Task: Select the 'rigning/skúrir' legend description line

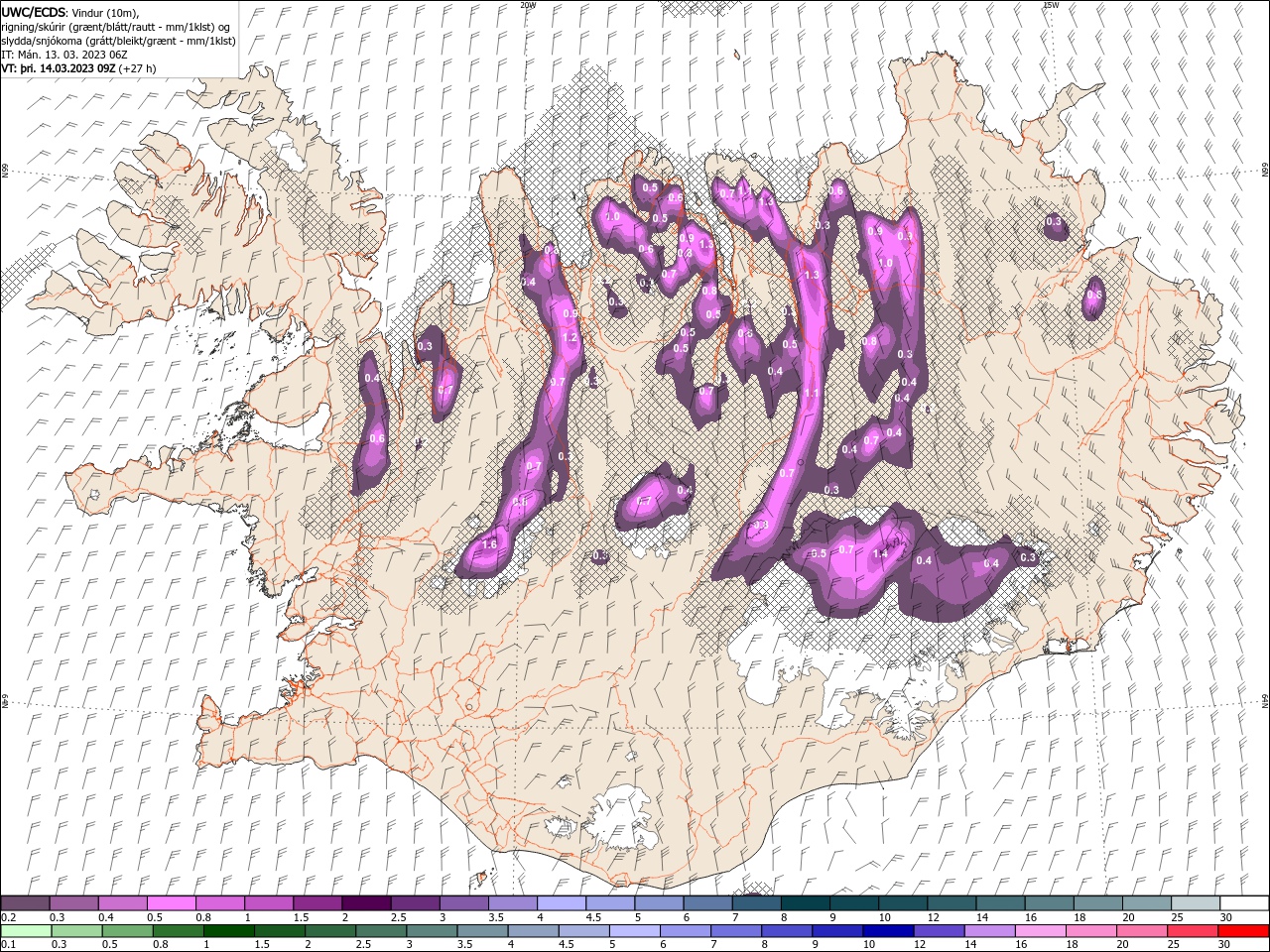Action: [x=117, y=26]
